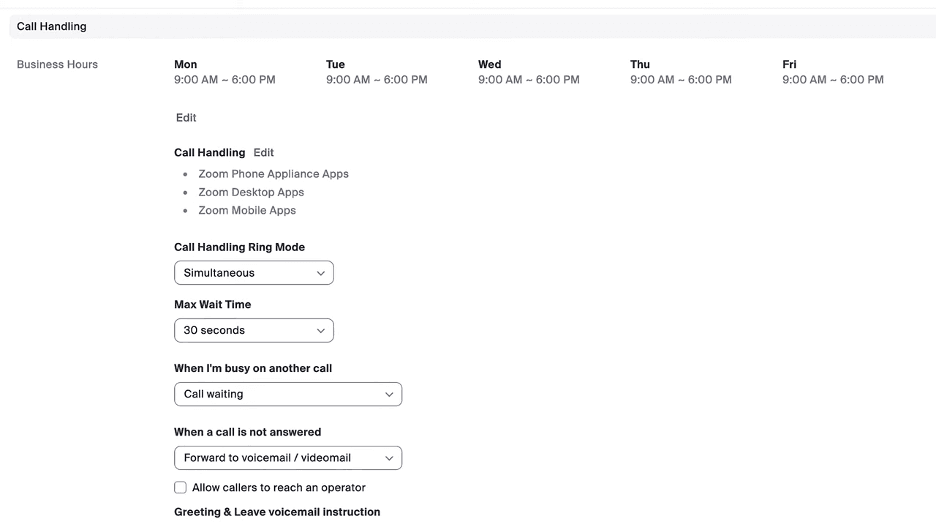Viewport: 936px width, 528px height.
Task: Expand the Forward to voicemail / videomail dropdown
Action: click(287, 458)
